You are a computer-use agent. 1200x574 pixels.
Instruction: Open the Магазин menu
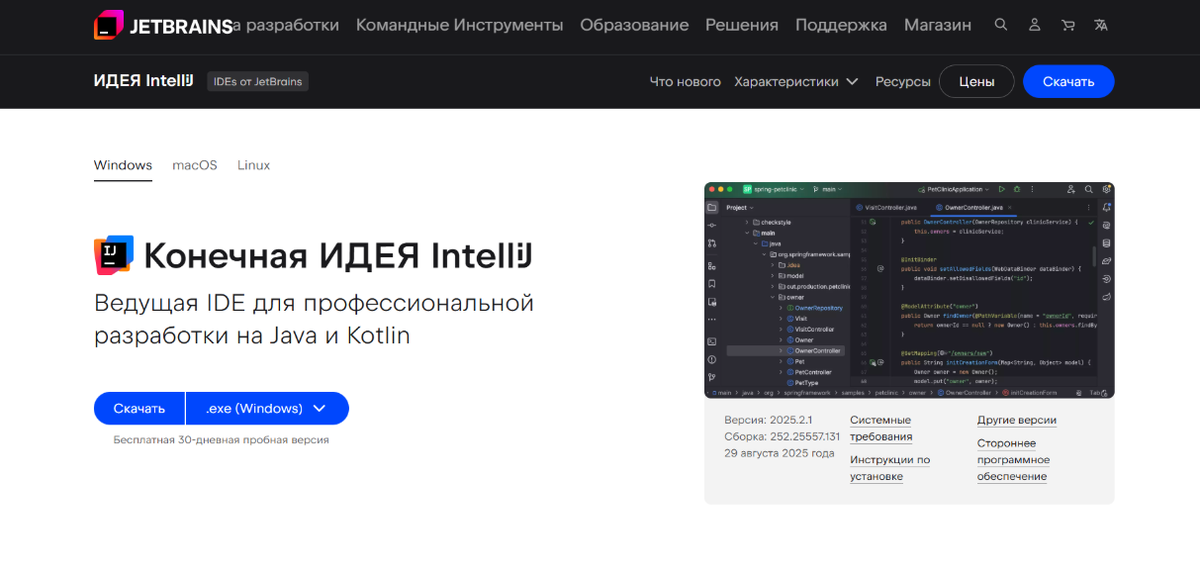[938, 25]
